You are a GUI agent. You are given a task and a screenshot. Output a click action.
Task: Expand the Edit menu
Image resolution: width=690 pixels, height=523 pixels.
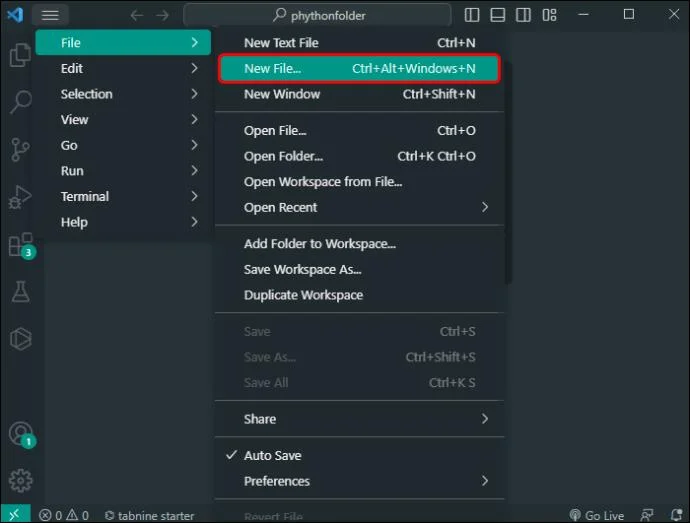[123, 68]
